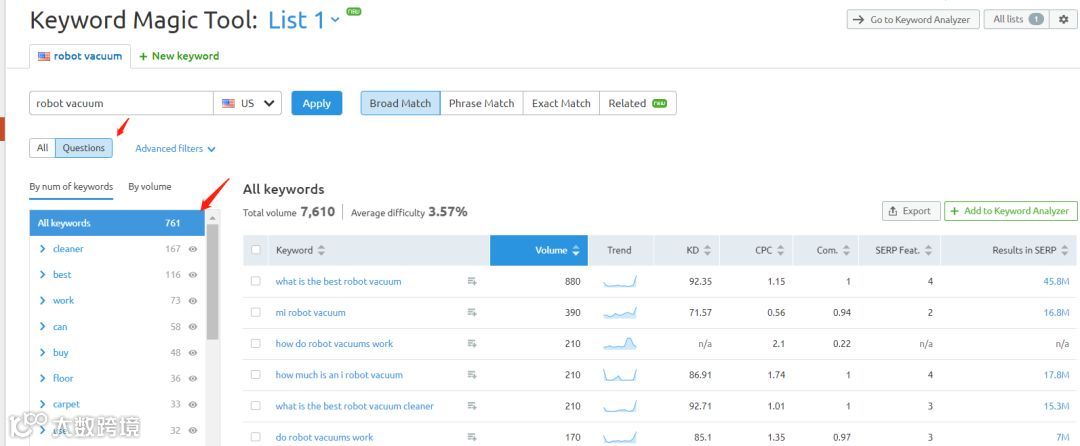Select the Questions filter
Image resolution: width=1080 pixels, height=446 pixels.
[x=84, y=148]
